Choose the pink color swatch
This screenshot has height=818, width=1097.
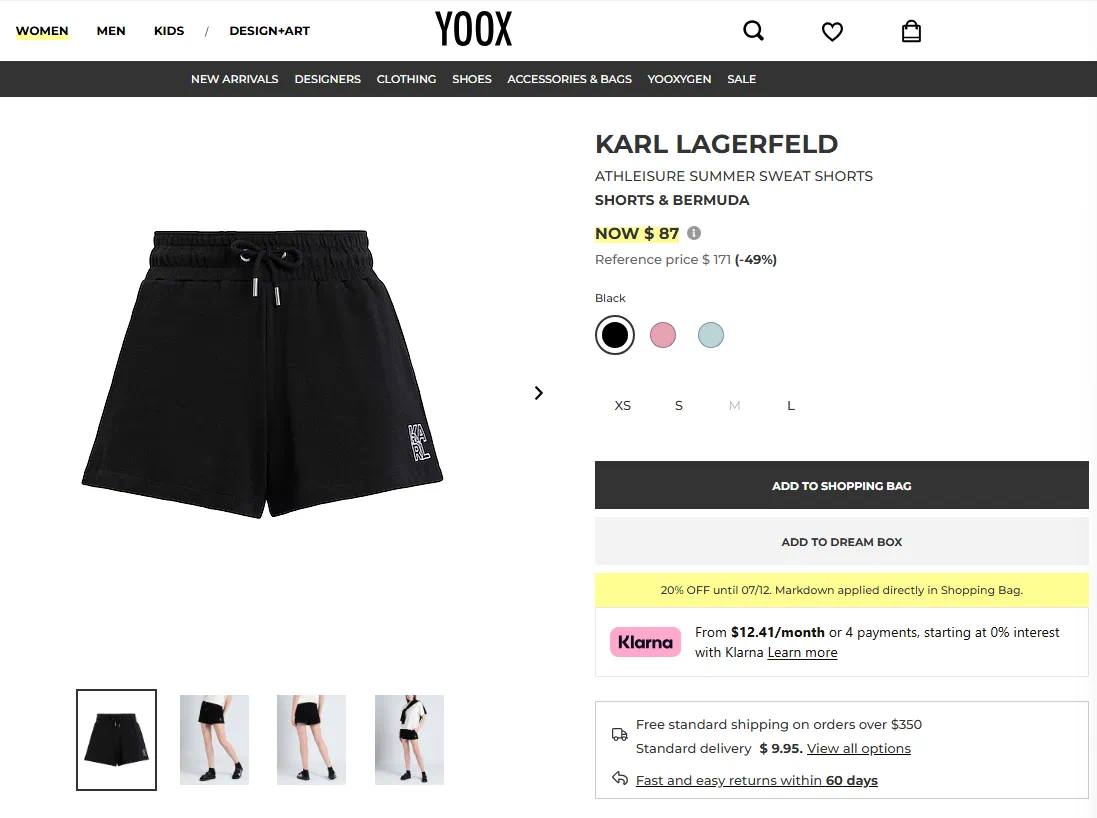click(663, 334)
